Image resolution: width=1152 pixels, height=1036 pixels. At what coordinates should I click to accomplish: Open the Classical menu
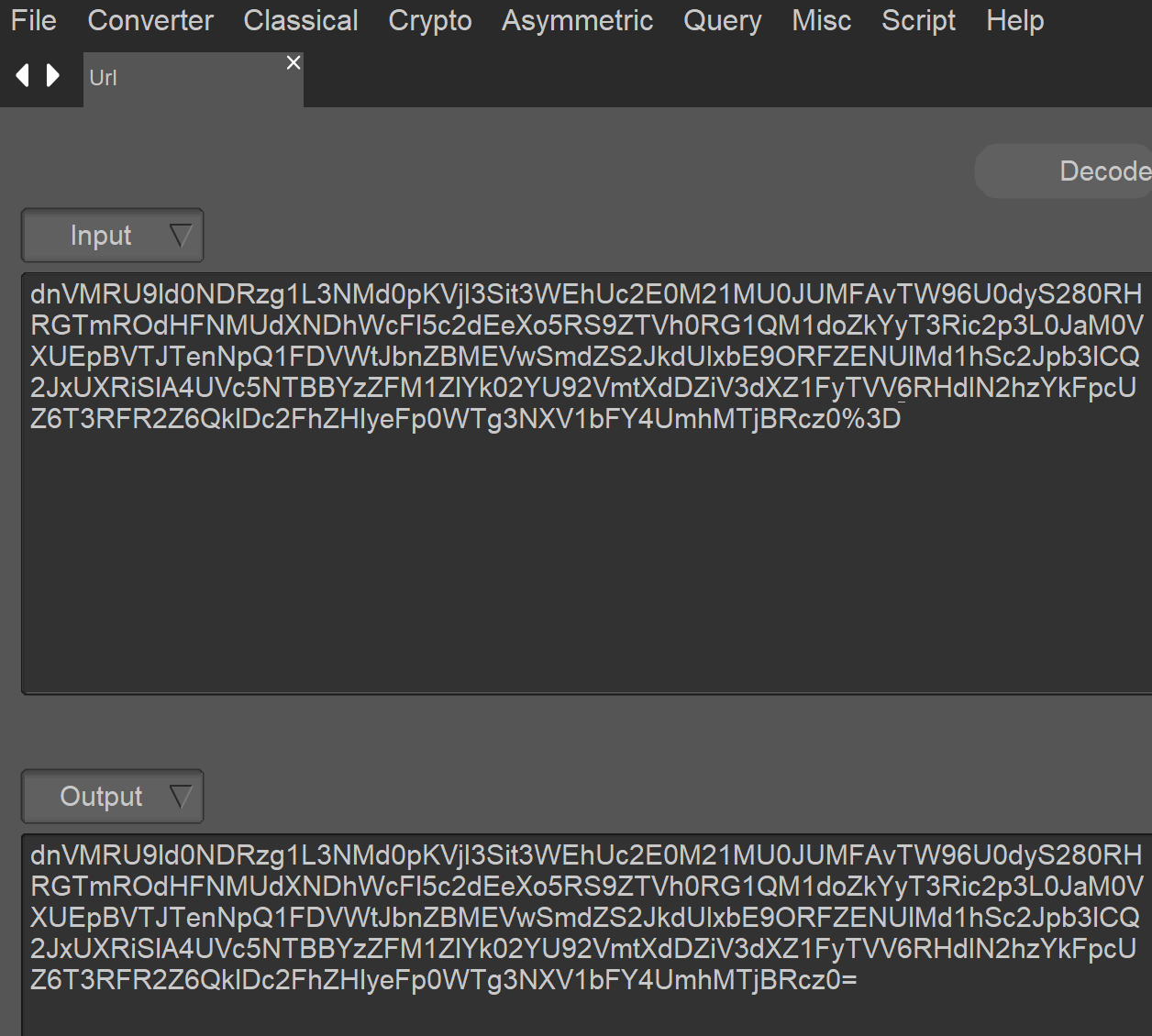click(301, 20)
